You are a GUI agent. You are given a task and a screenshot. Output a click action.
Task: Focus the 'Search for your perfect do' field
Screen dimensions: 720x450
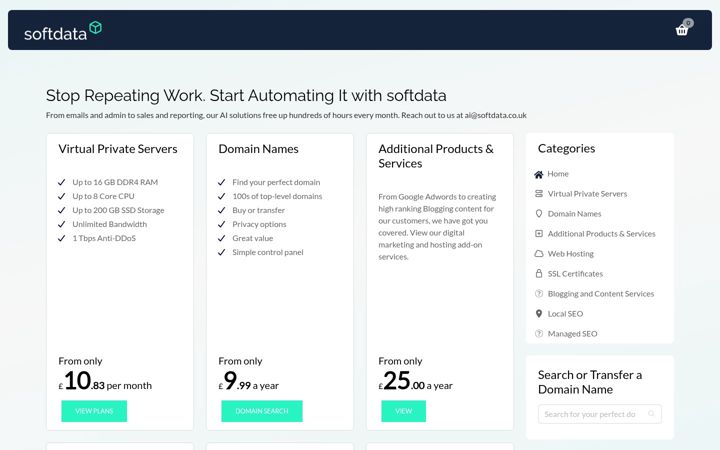600,414
